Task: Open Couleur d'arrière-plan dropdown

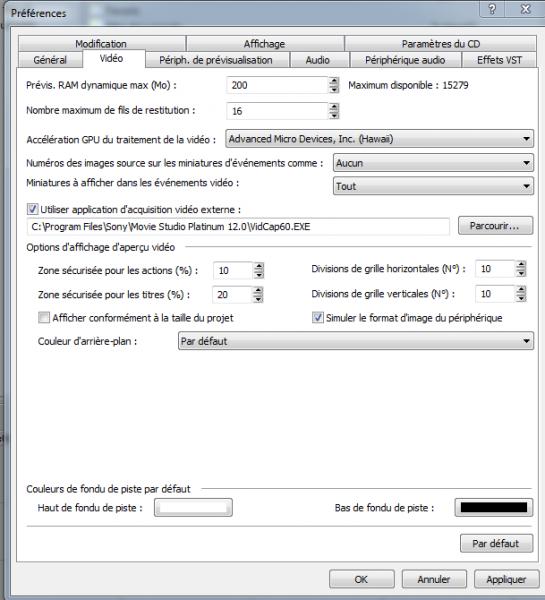Action: click(x=356, y=341)
